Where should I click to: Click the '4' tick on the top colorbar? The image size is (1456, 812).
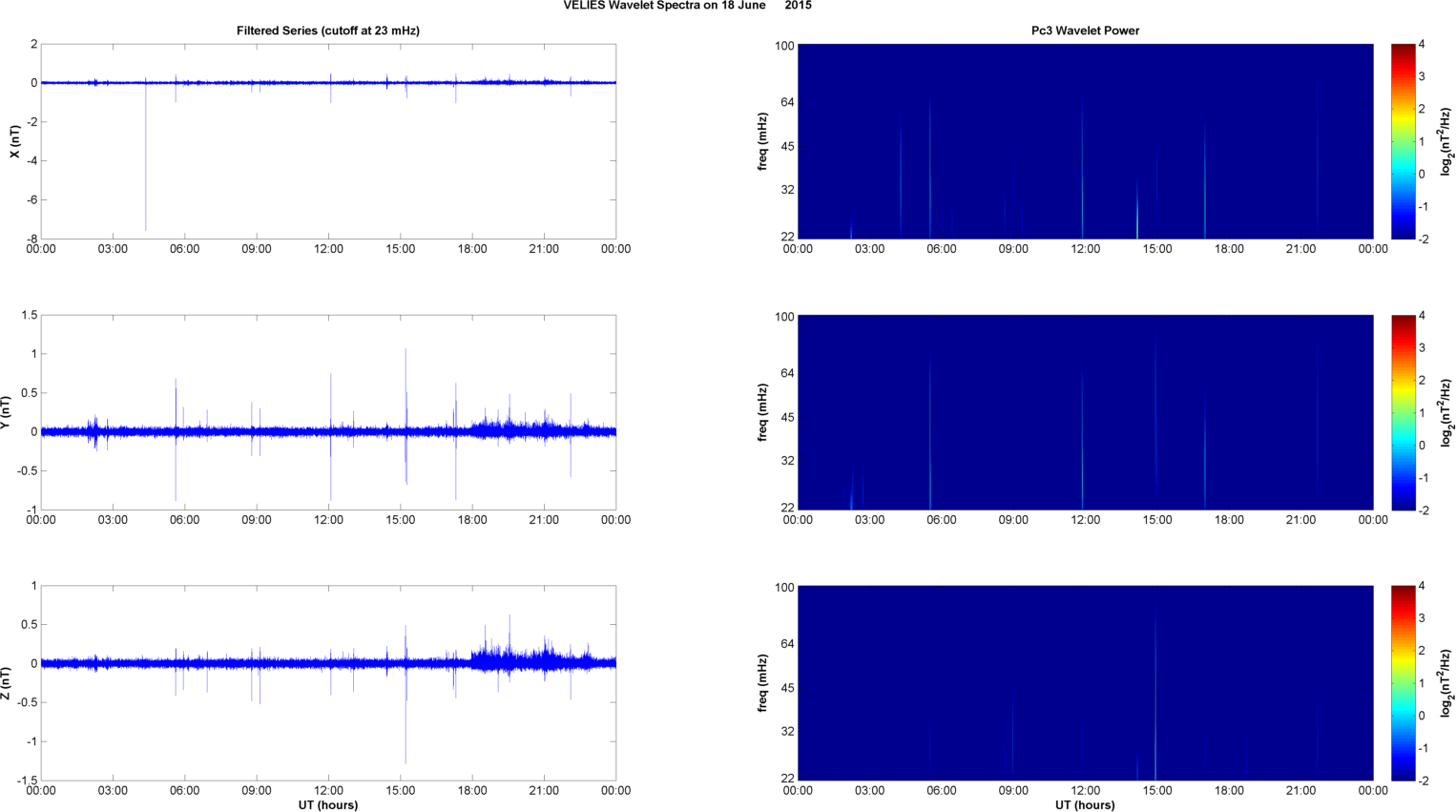pyautogui.click(x=1423, y=44)
